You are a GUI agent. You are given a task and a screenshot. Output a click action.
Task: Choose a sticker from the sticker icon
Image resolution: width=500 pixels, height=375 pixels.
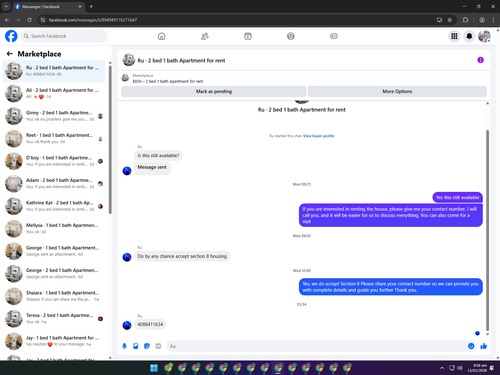pyautogui.click(x=147, y=346)
